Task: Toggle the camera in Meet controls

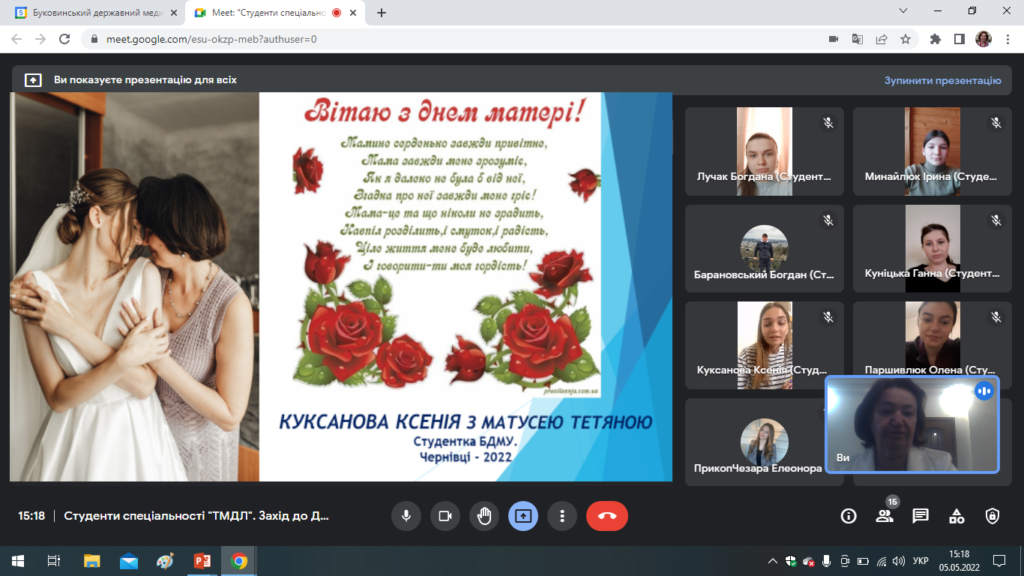Action: 445,516
